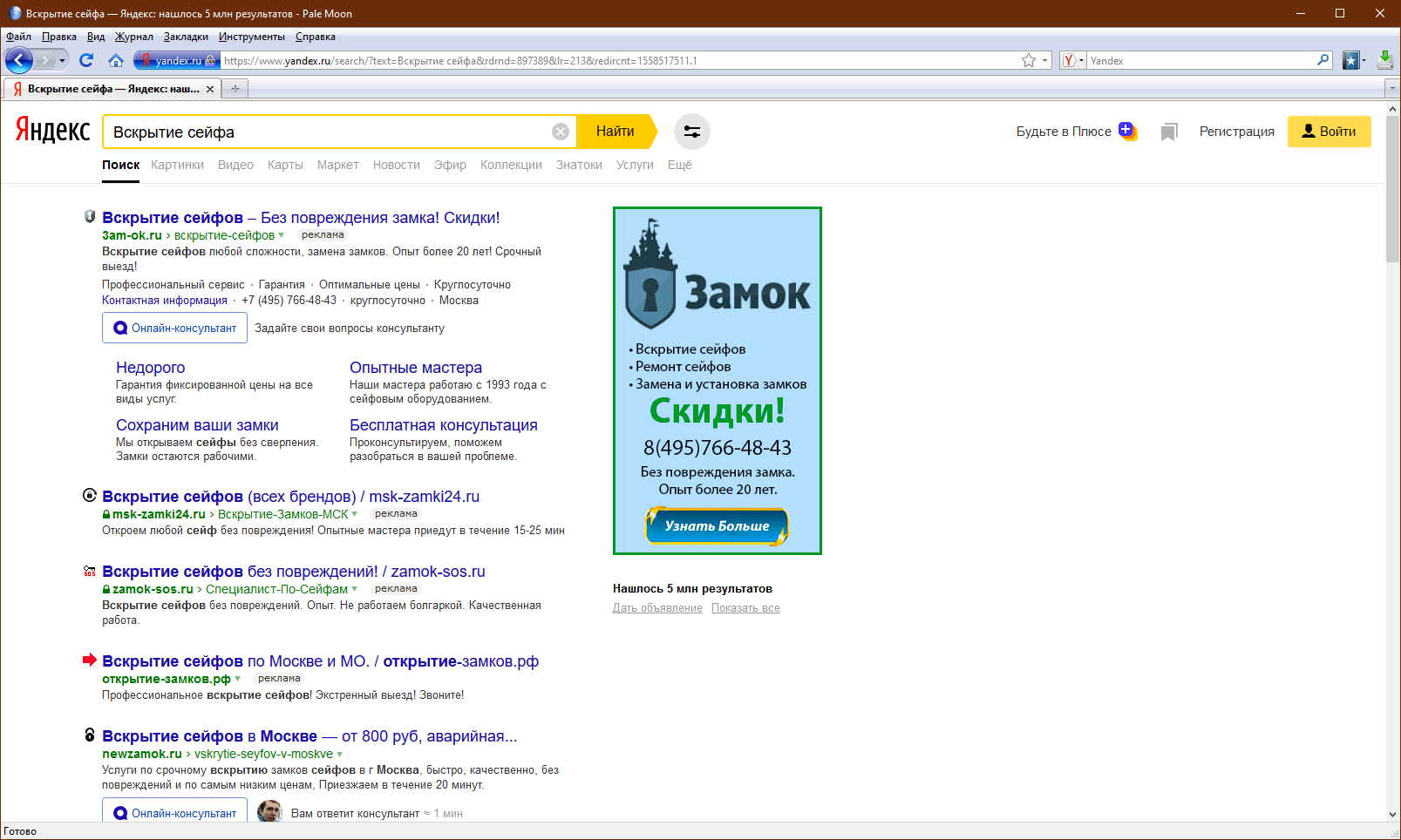Open the saved collections bookmark icon
Image resolution: width=1401 pixels, height=840 pixels.
pos(1169,132)
